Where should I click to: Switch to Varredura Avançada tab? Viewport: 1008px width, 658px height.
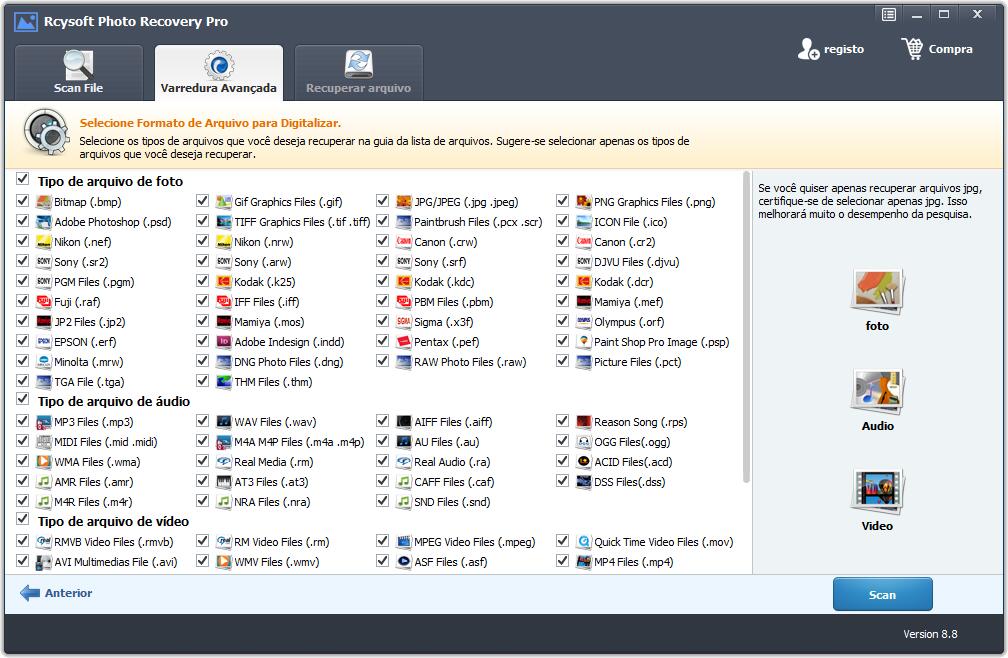[x=219, y=73]
